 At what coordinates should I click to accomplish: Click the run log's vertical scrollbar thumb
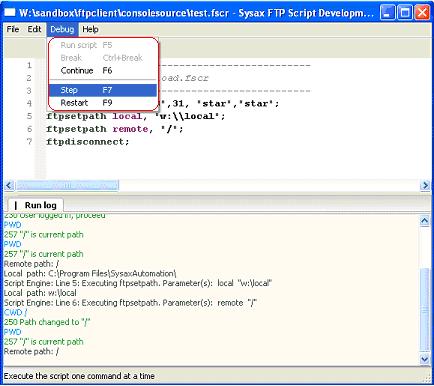pos(424,309)
